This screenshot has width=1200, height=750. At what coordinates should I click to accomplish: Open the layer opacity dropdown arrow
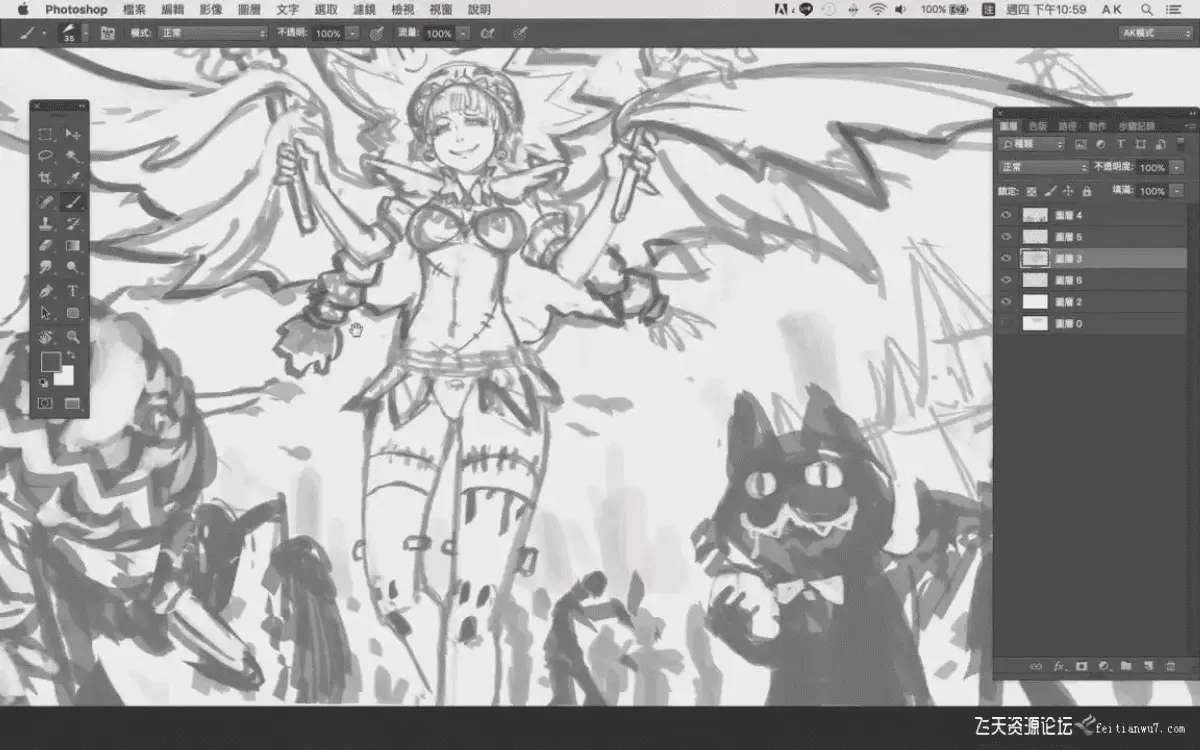(1176, 168)
